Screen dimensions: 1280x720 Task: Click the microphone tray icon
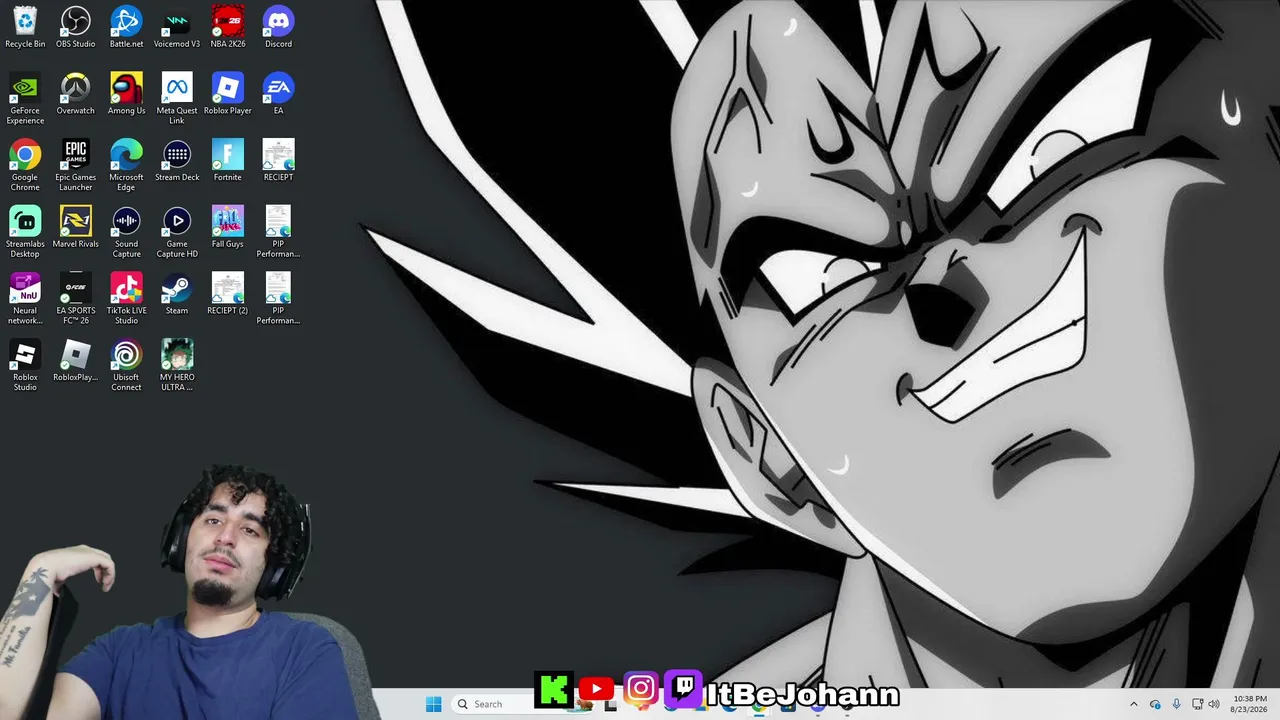[1176, 704]
